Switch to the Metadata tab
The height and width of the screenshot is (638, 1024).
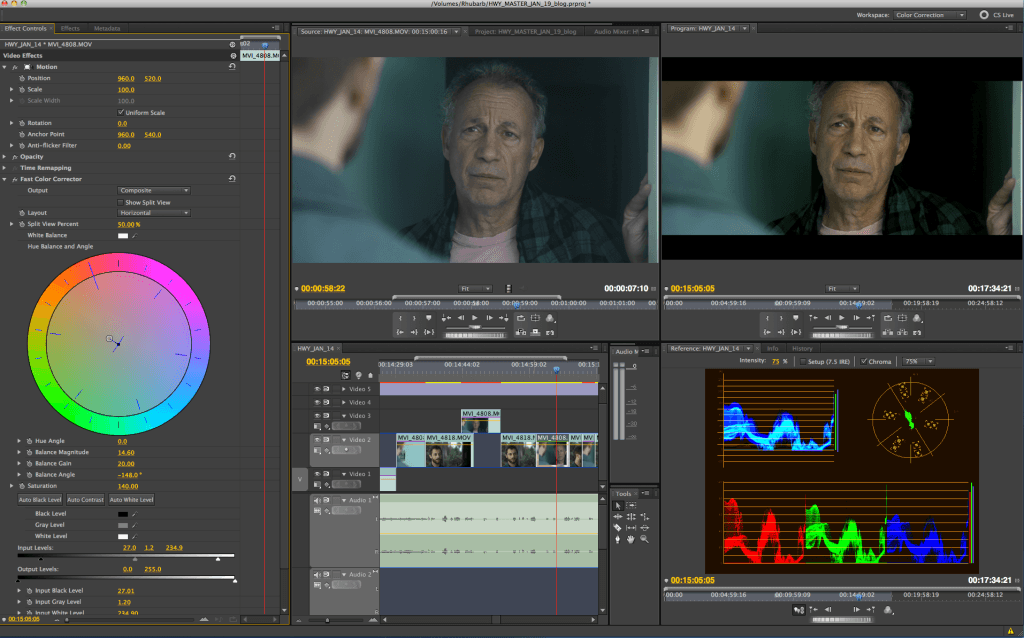click(106, 28)
